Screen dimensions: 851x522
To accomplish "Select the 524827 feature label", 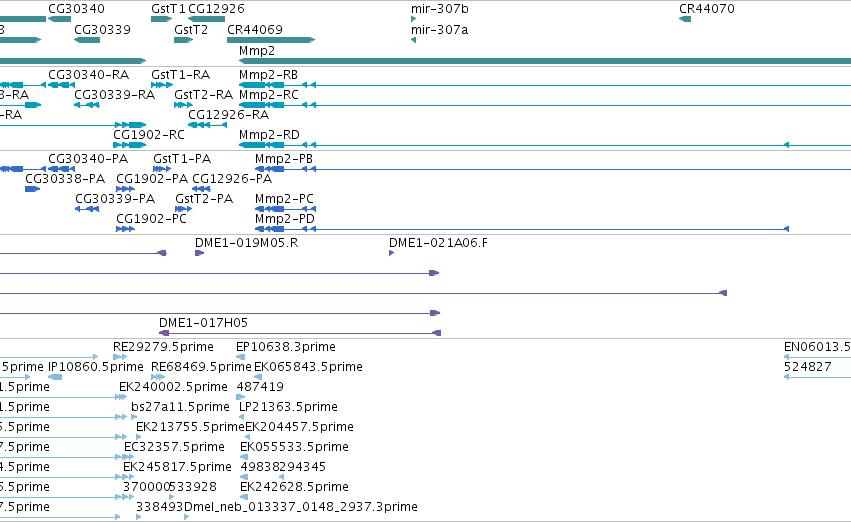I will point(808,367).
